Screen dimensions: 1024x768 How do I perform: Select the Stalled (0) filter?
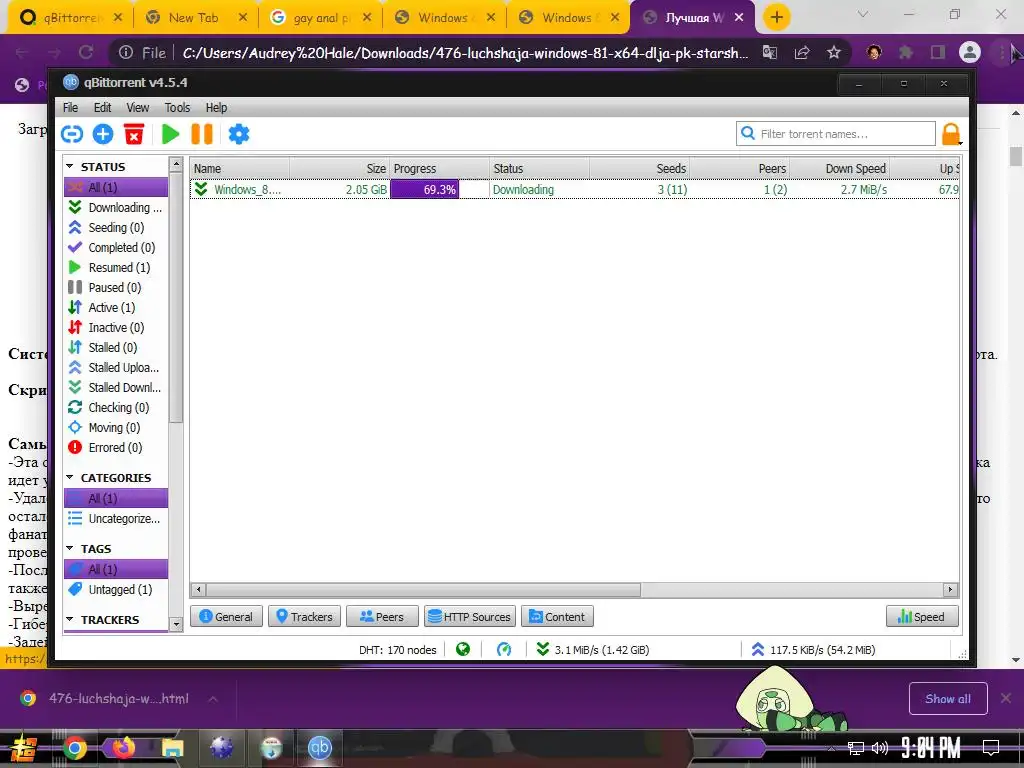coord(116,347)
